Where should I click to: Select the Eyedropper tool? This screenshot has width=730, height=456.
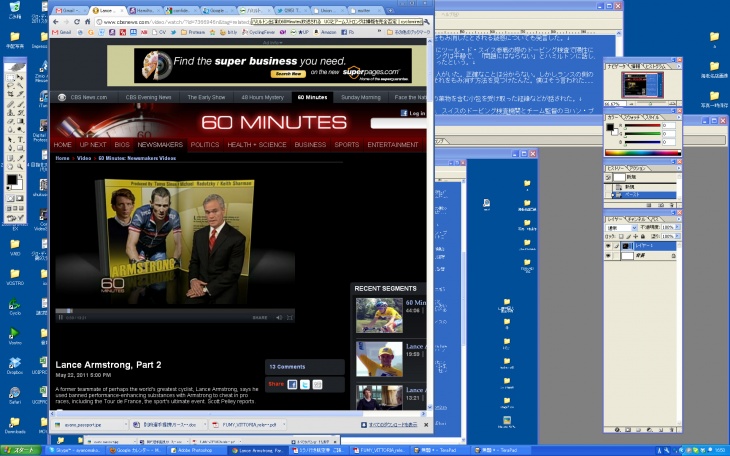(20, 158)
